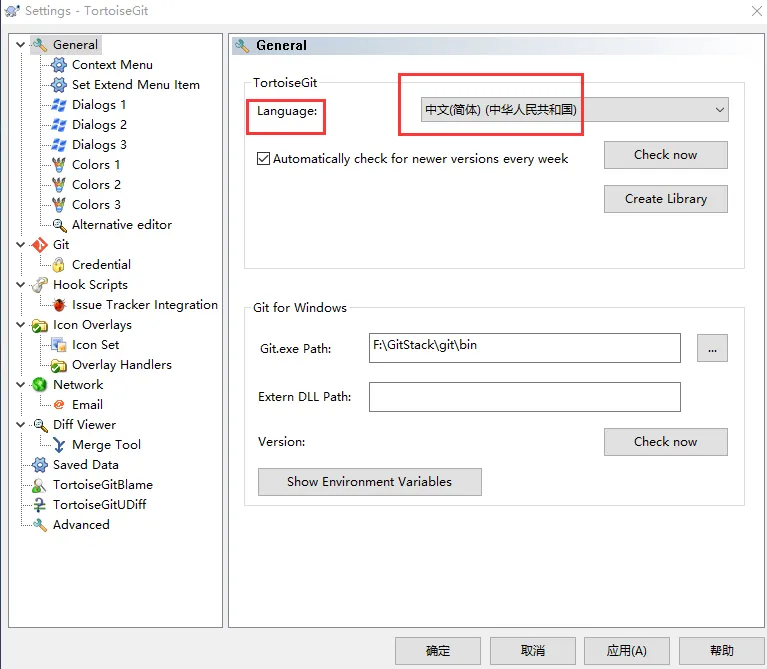Click the TortoiseGitUDiff icon
This screenshot has width=767, height=669.
[40, 505]
